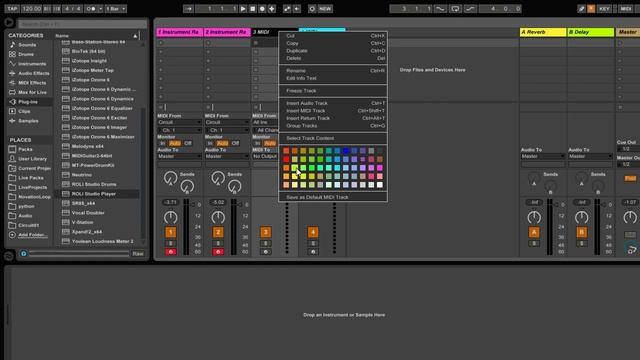Screen dimensions: 640x360
Task: Click the MIDI map mode switch
Action: coord(625,9)
